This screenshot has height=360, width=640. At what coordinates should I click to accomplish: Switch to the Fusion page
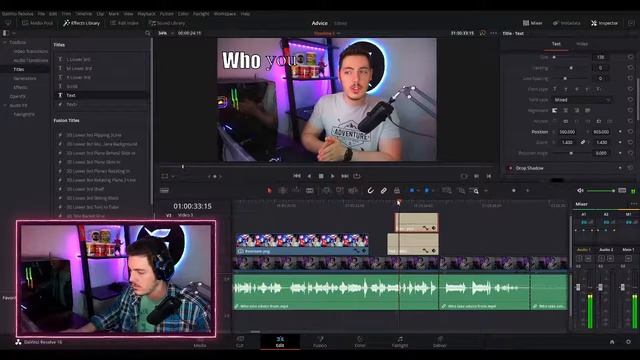click(x=320, y=342)
